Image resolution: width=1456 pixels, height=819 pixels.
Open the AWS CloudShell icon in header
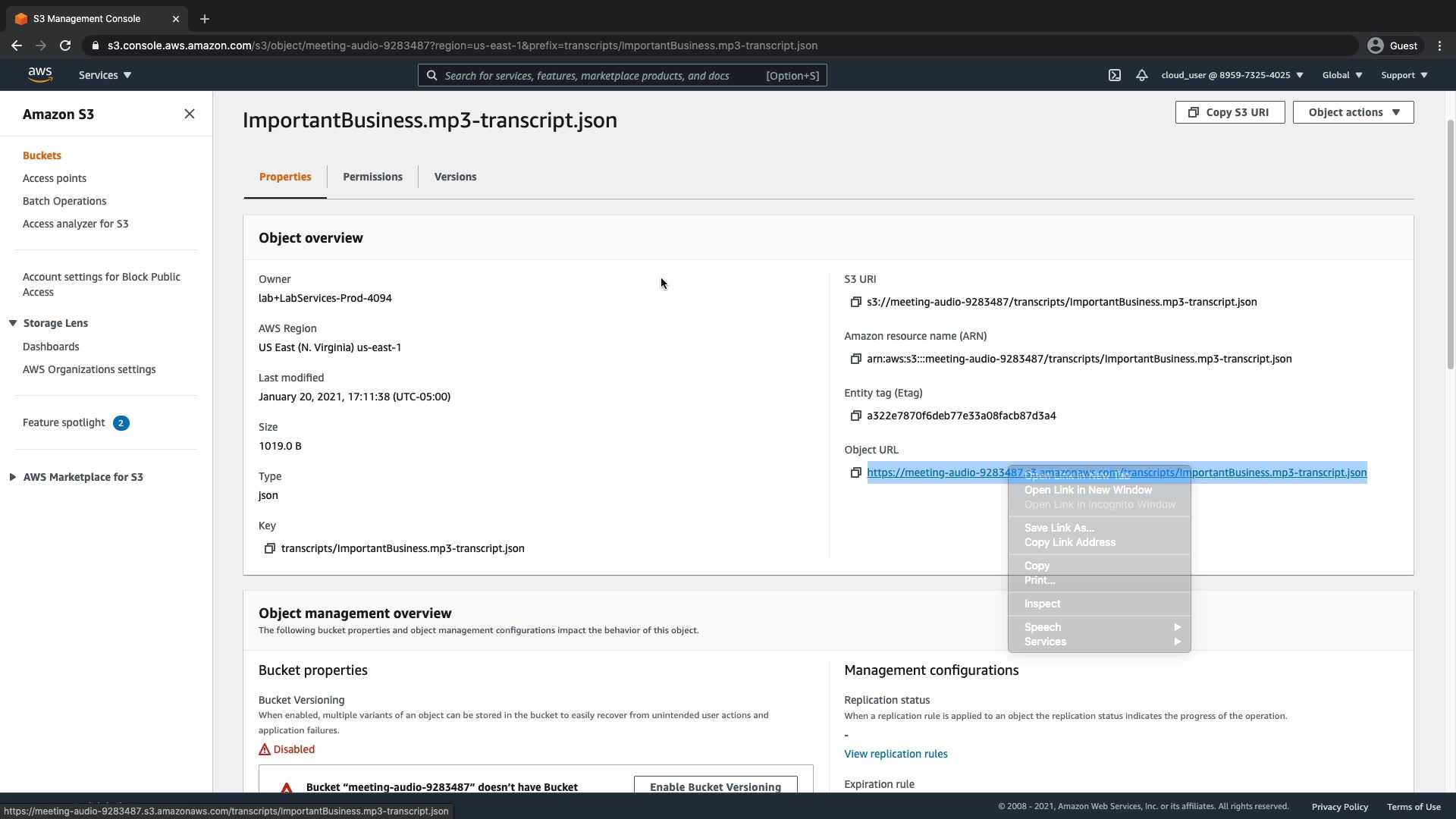tap(1114, 75)
